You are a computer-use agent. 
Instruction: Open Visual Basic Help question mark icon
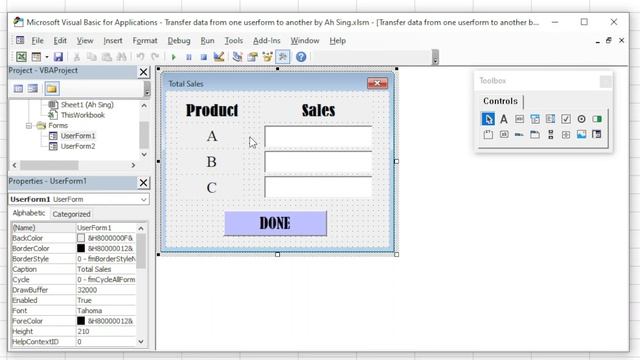click(x=301, y=57)
